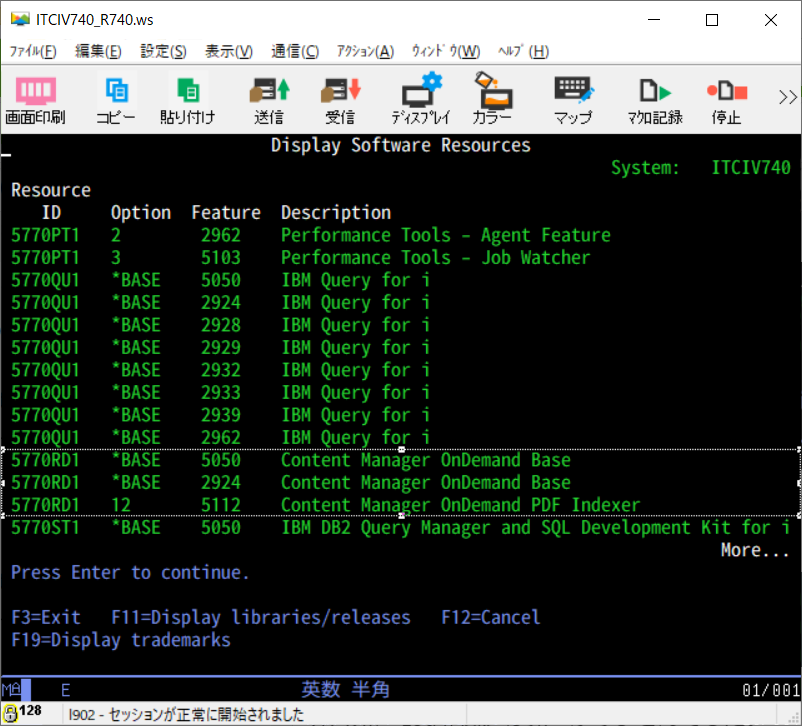Open the 表示(V) menu
Image resolution: width=802 pixels, height=726 pixels.
click(229, 51)
